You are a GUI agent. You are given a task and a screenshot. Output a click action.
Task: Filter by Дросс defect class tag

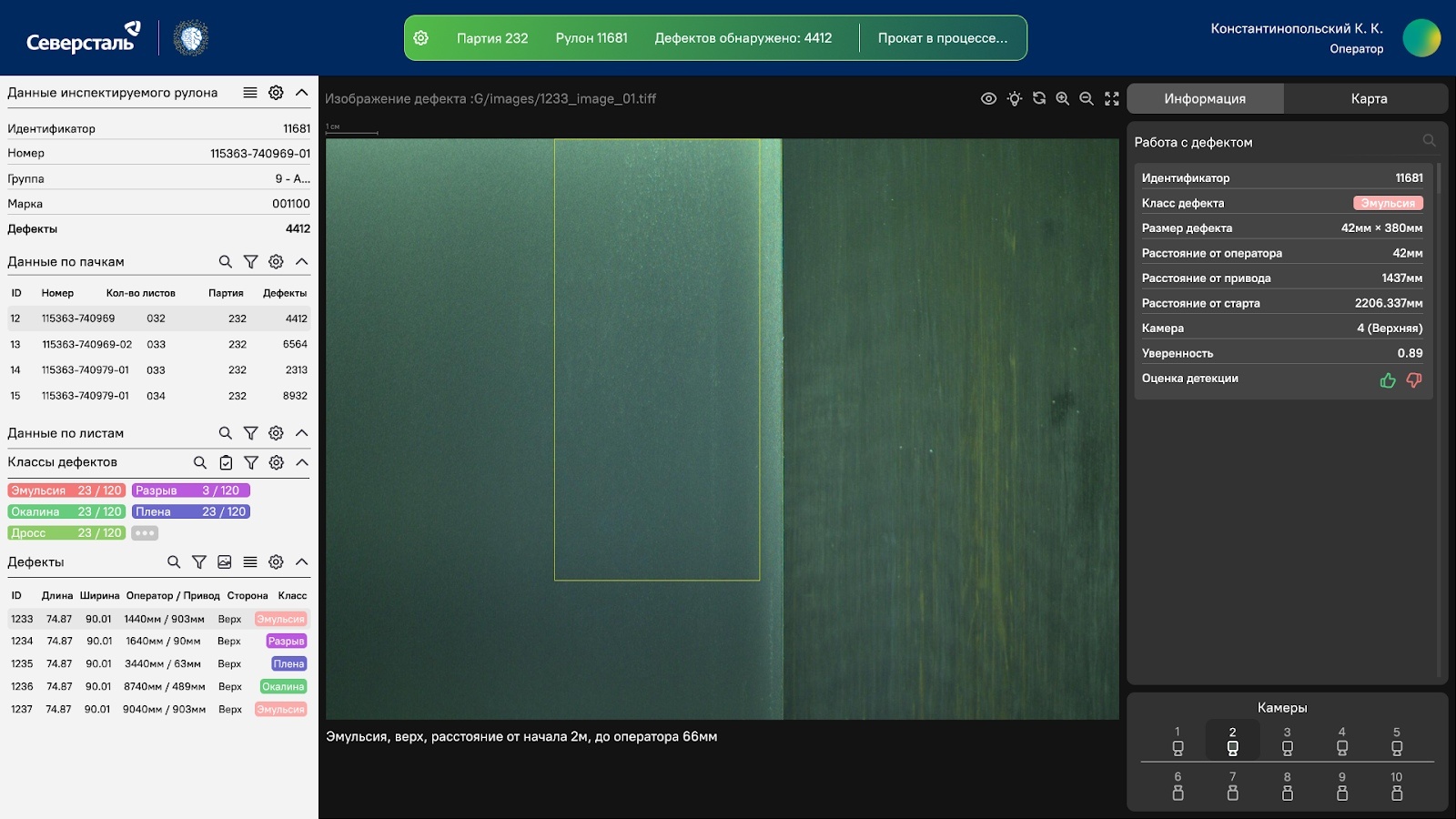pyautogui.click(x=66, y=533)
